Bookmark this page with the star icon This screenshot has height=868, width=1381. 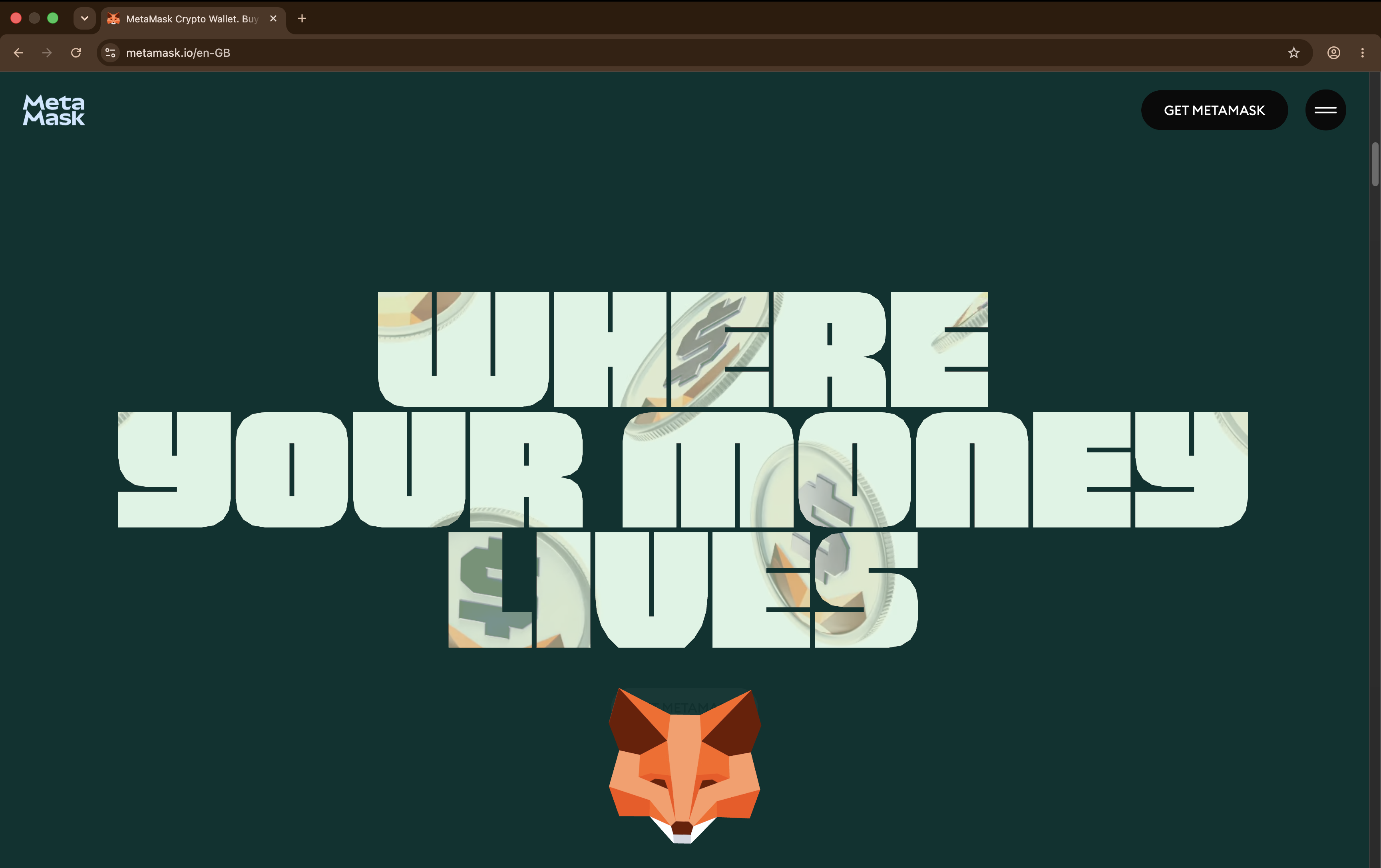pos(1294,53)
